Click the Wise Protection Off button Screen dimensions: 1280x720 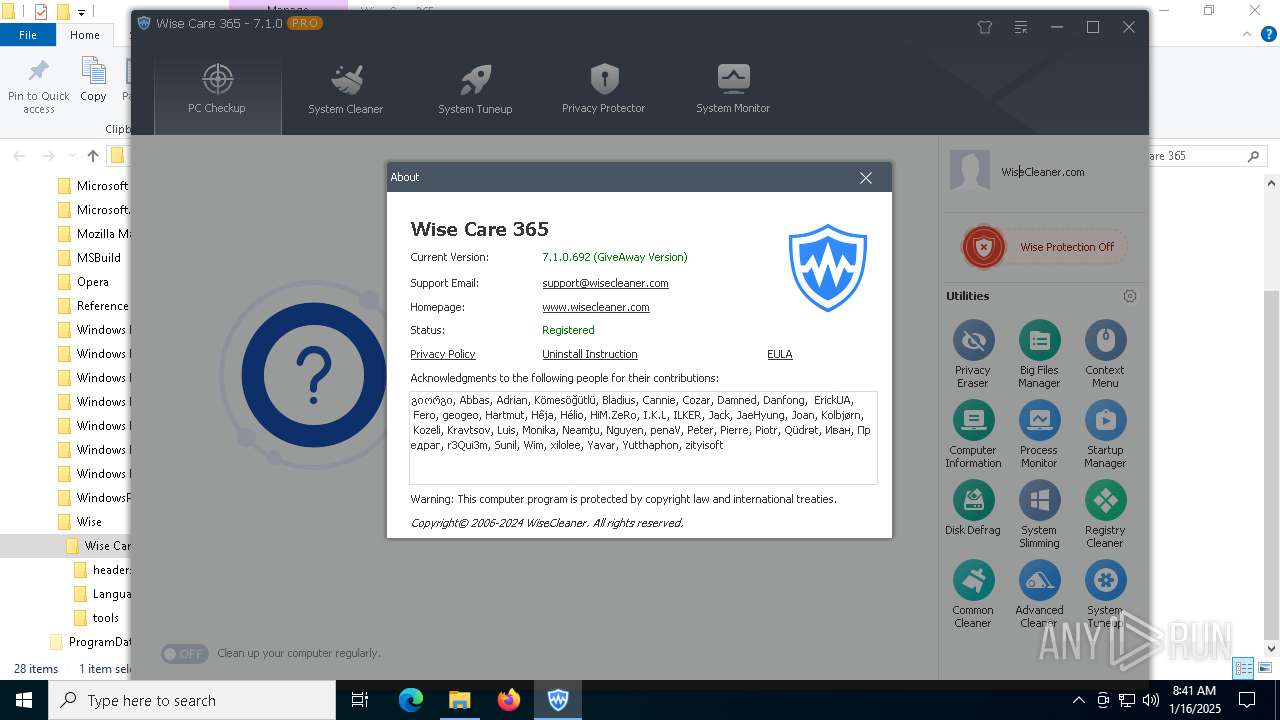(x=1045, y=247)
